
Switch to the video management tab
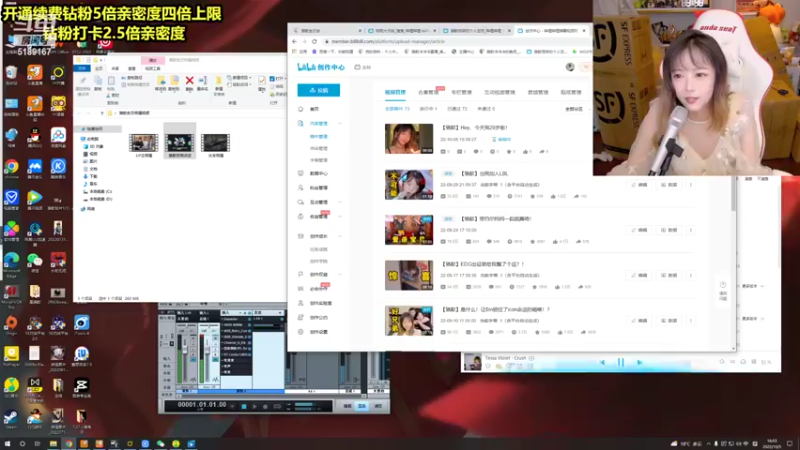[395, 92]
